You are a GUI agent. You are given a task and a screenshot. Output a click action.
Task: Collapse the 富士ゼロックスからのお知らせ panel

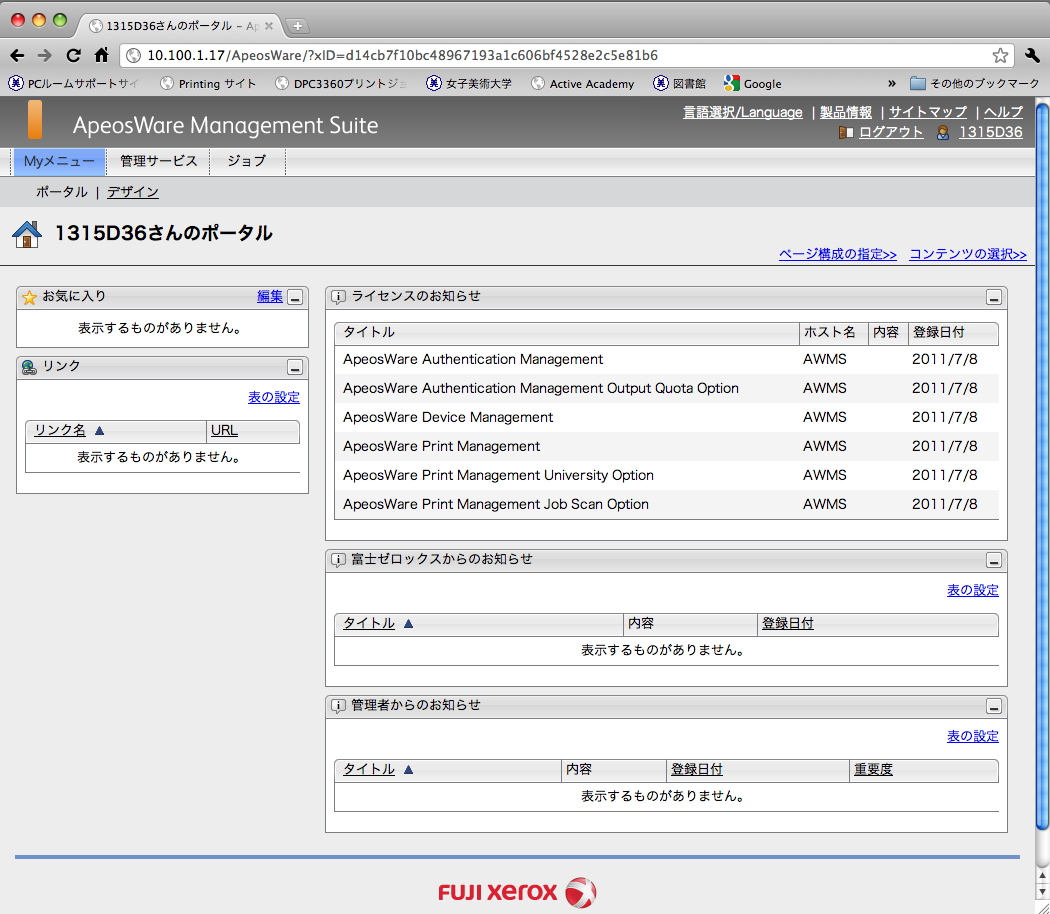click(x=993, y=560)
